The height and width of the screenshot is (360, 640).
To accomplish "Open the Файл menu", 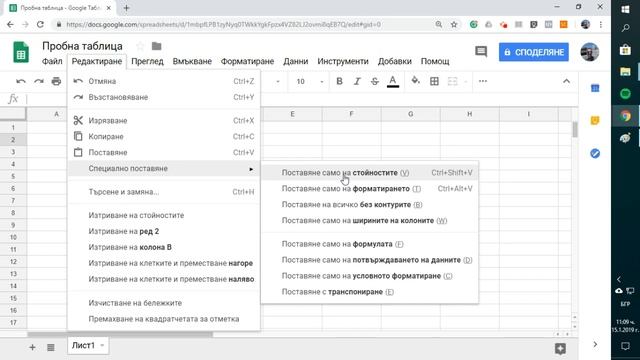I will 52,61.
